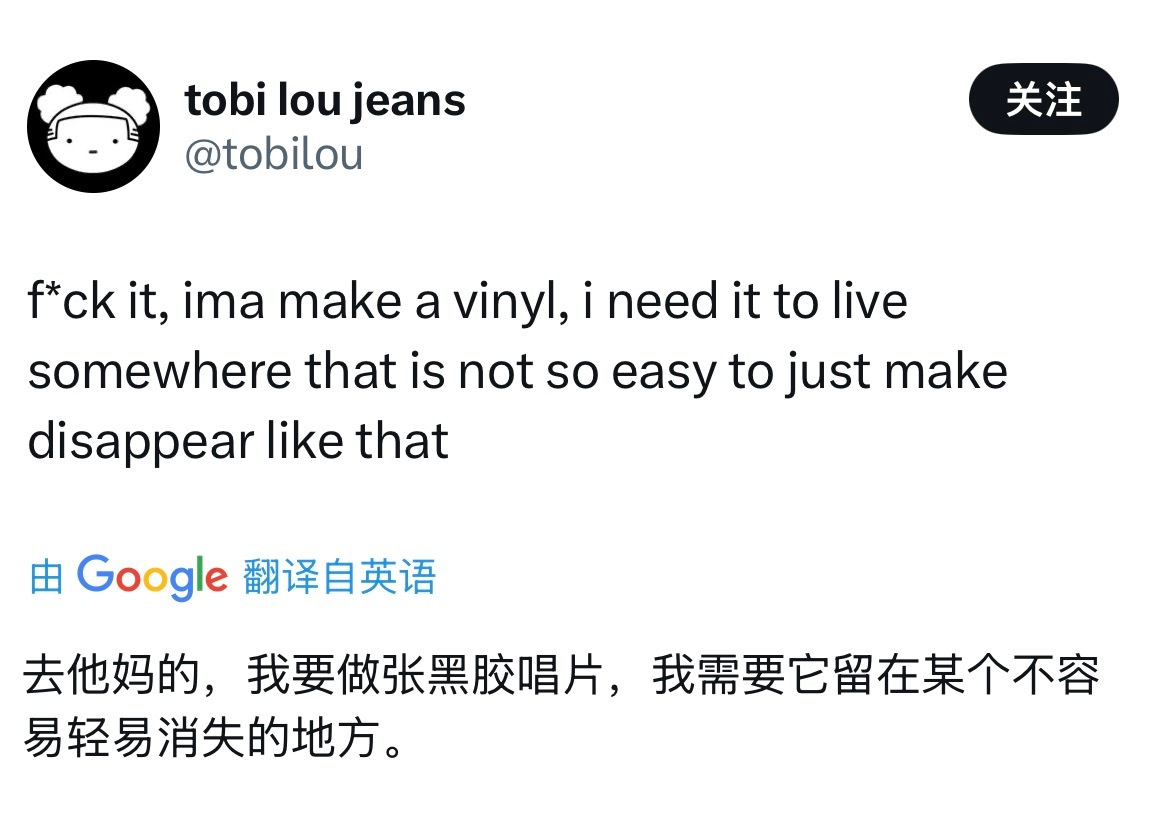
Task: Click the blue "G" of Google logo
Action: pos(95,575)
